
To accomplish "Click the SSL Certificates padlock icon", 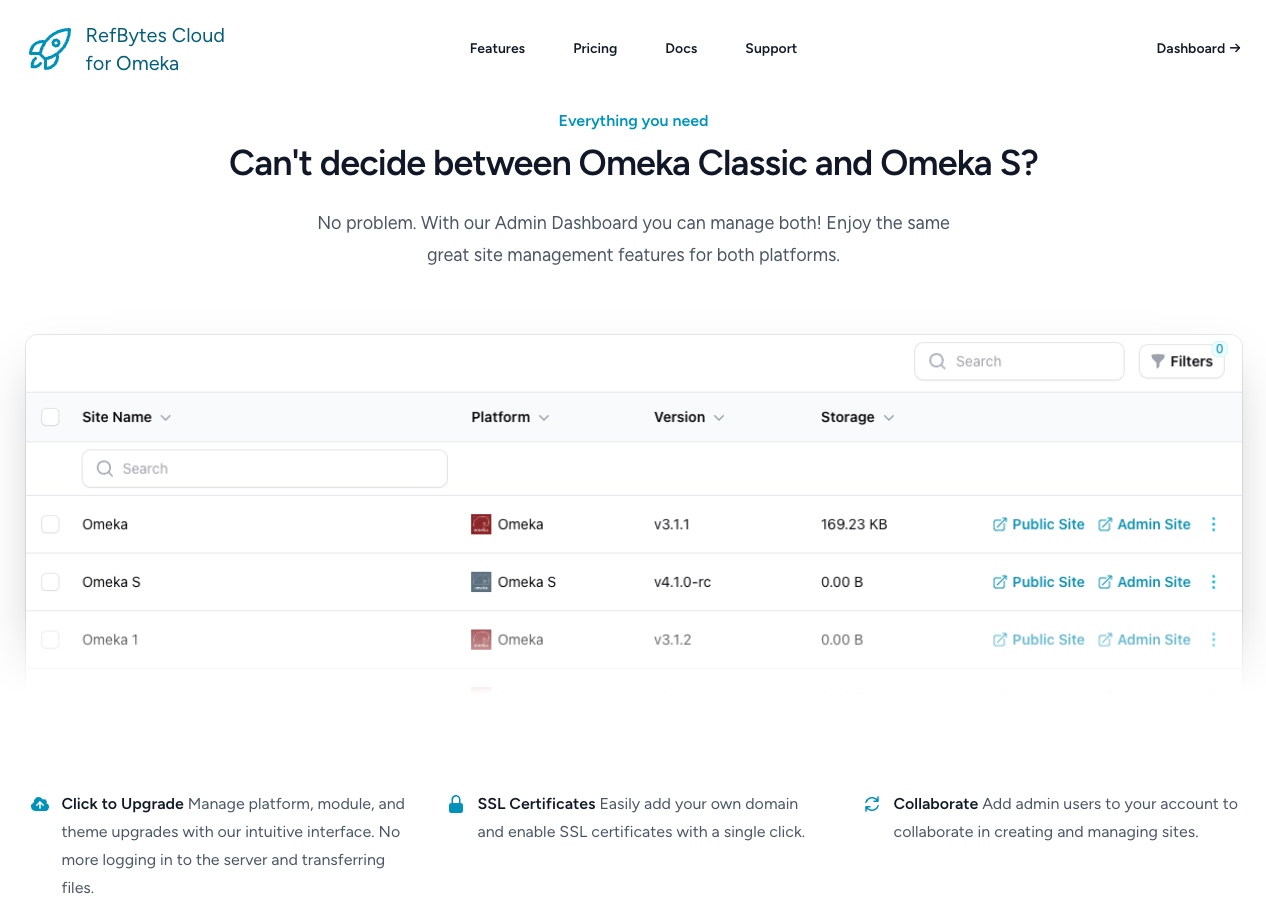I will tap(456, 804).
